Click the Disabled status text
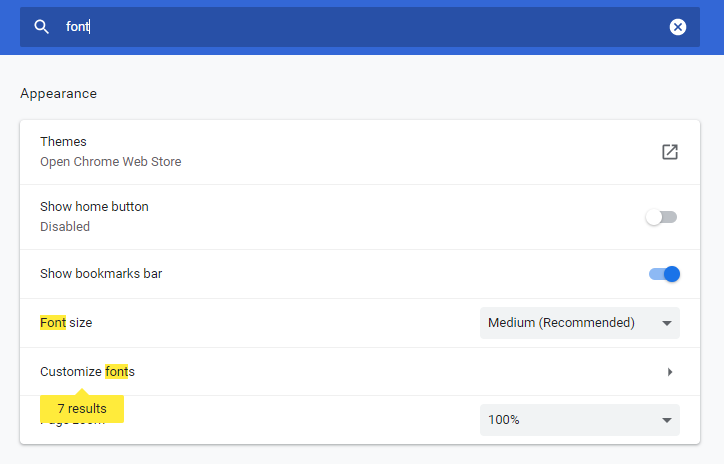 (x=65, y=227)
